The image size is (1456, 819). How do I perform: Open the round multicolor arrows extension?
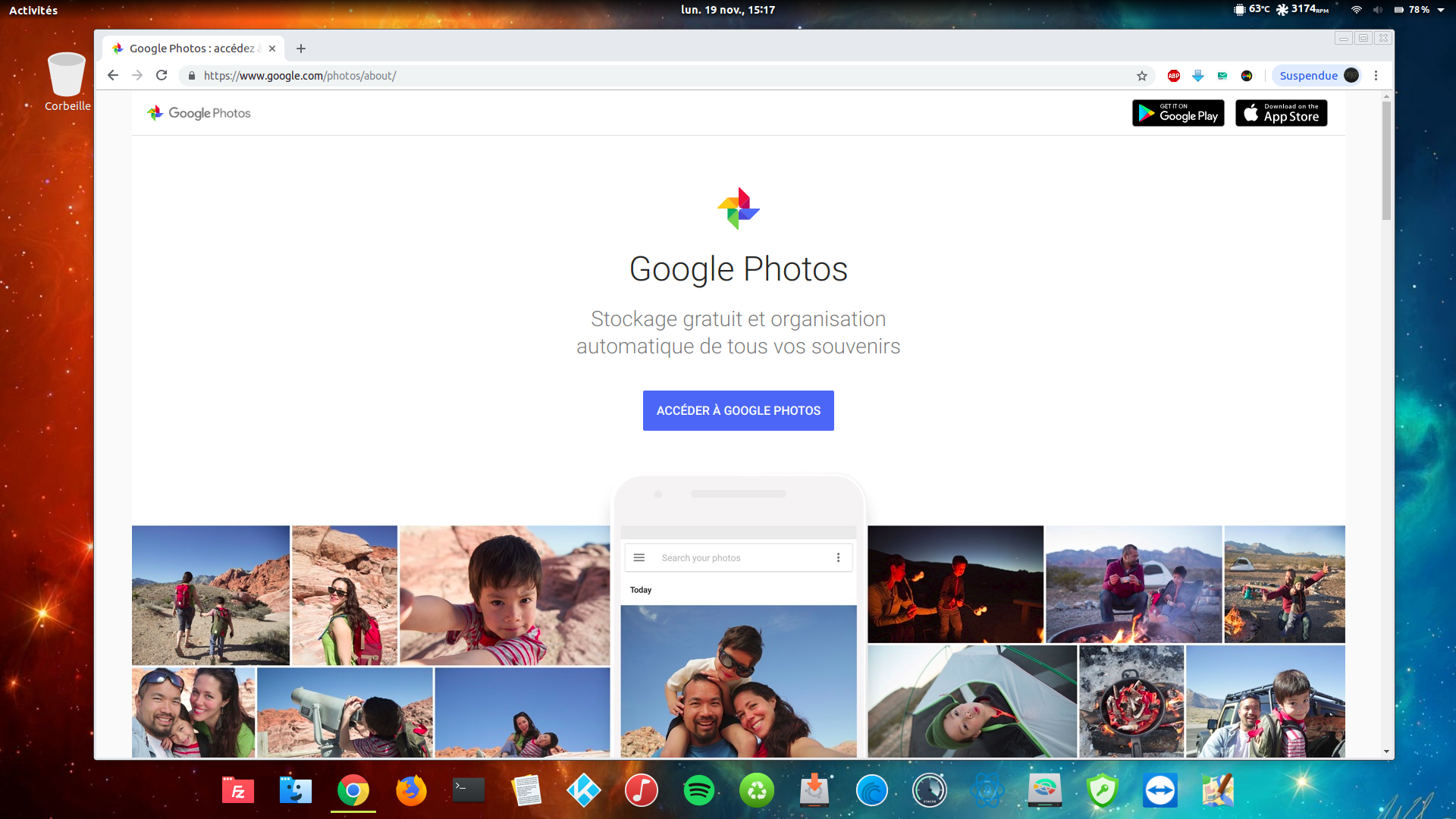(x=1247, y=76)
